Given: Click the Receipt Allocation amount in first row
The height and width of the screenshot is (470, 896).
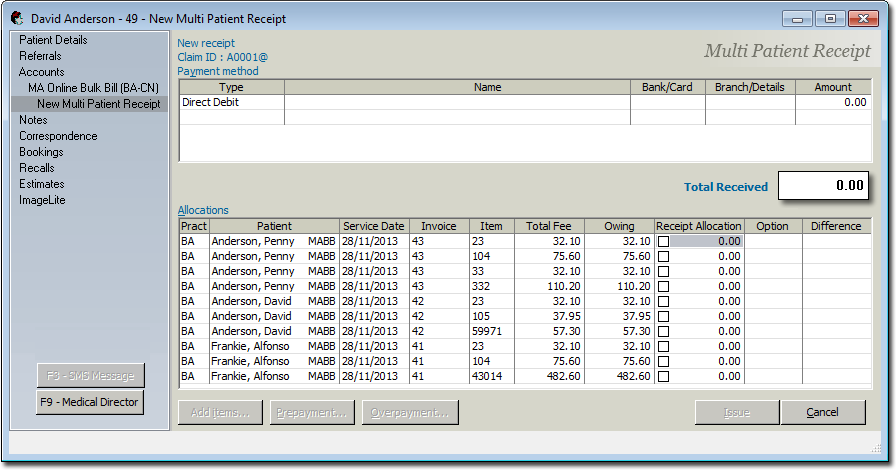Looking at the screenshot, I should (x=706, y=242).
